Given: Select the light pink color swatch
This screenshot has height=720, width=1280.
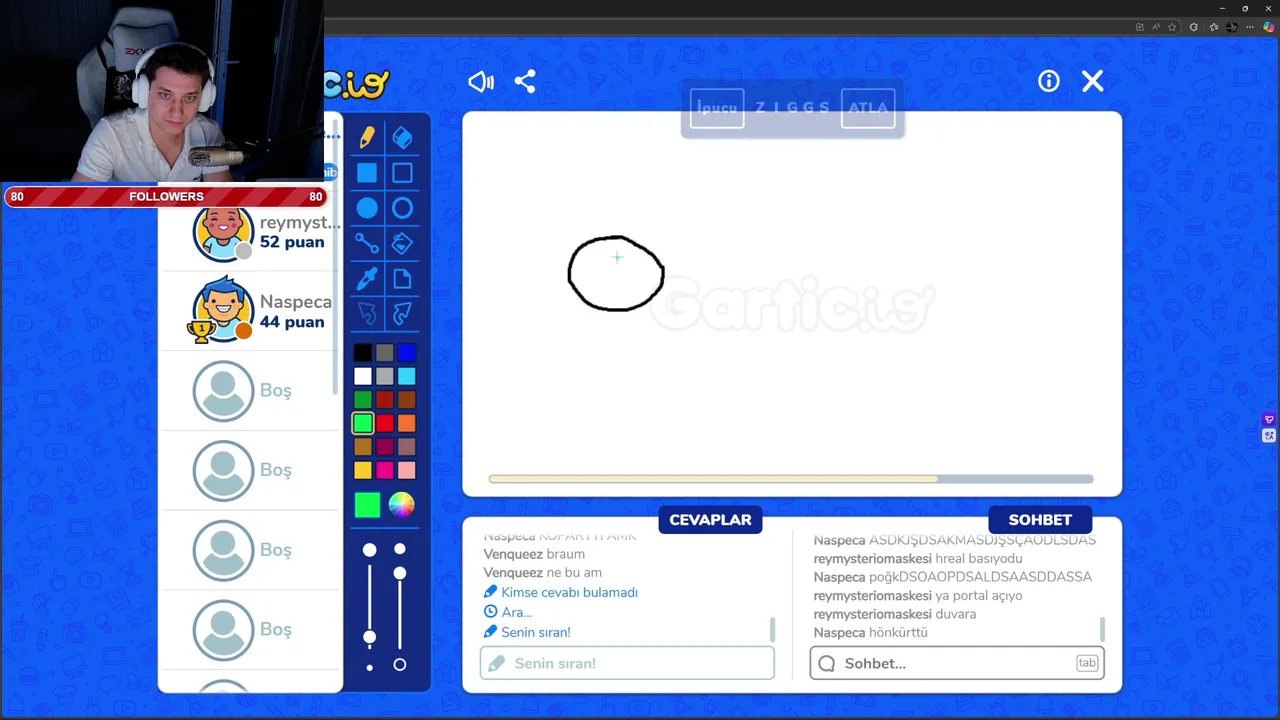Looking at the screenshot, I should [x=407, y=470].
